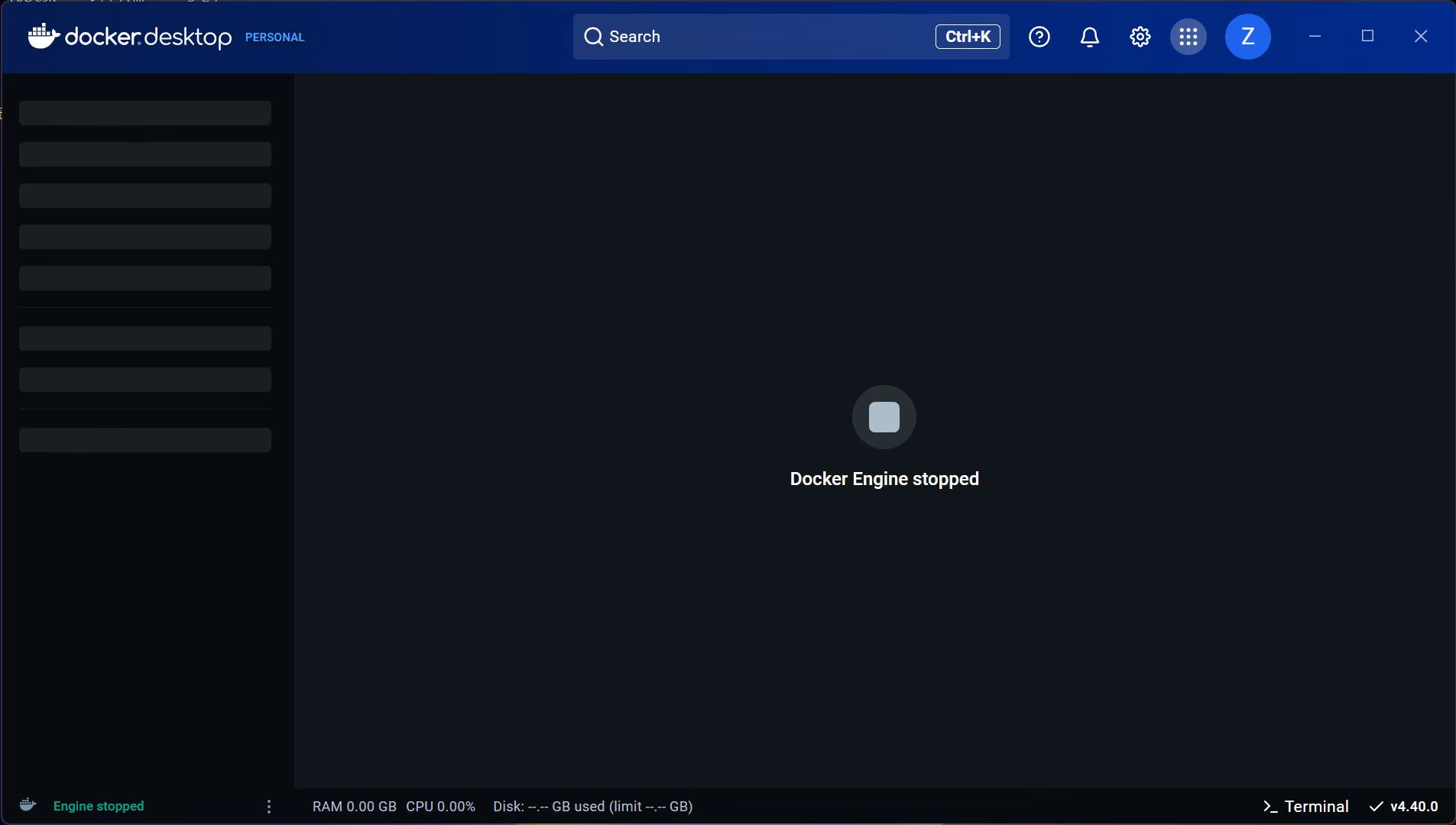The width and height of the screenshot is (1456, 825).
Task: Open the Z account avatar menu
Action: (x=1248, y=37)
